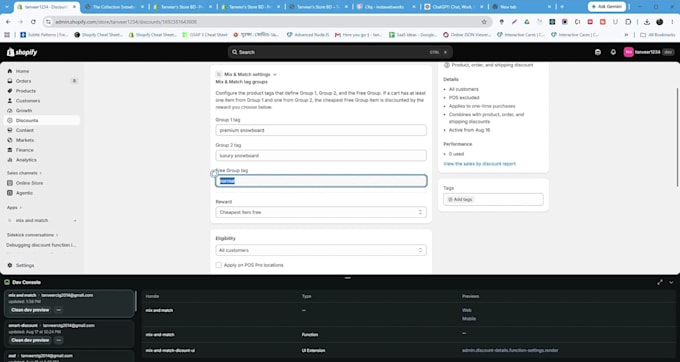Image resolution: width=680 pixels, height=362 pixels.
Task: Click the Dev Console title icon
Action: point(7,282)
